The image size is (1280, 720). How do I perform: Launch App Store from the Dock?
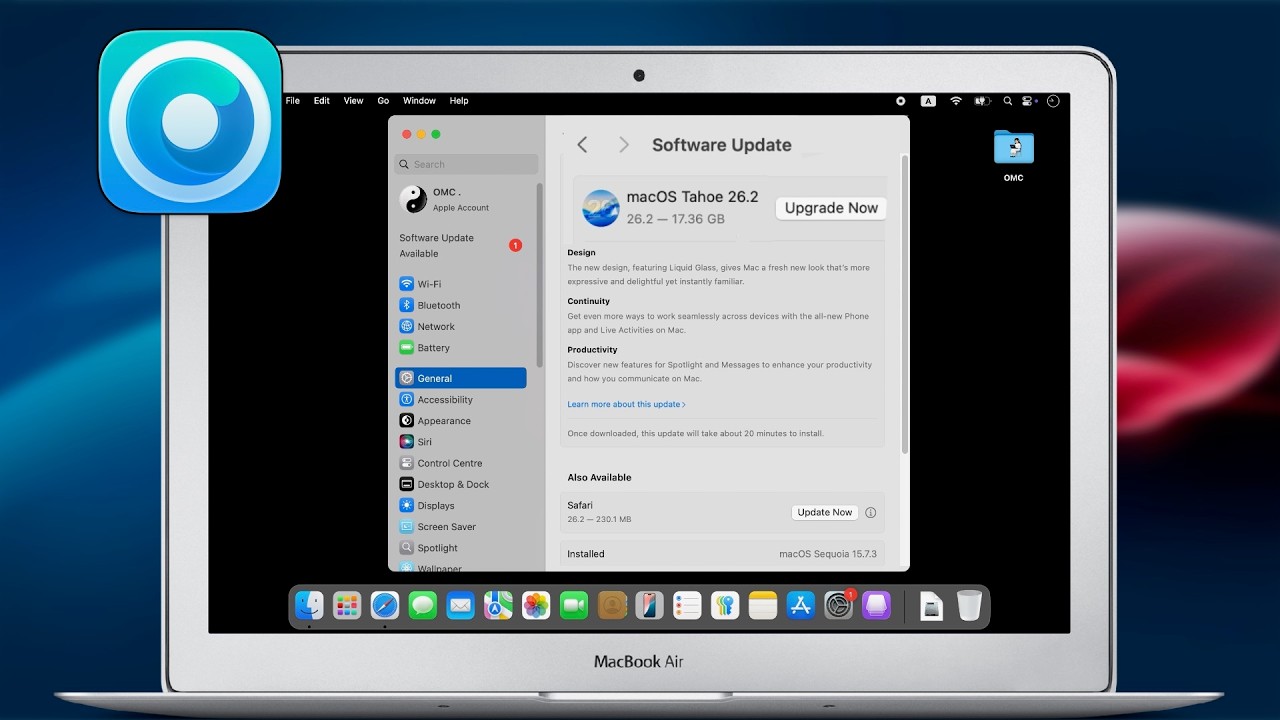[801, 605]
